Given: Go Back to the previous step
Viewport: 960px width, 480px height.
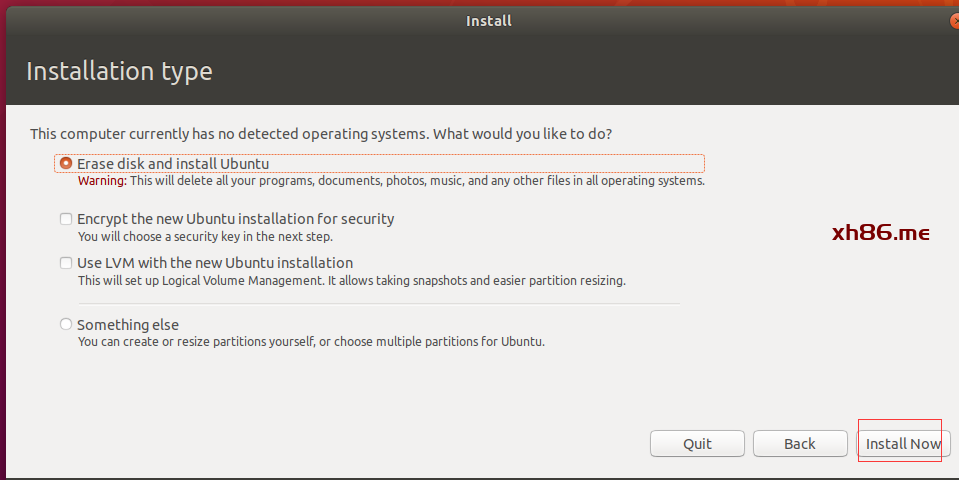Looking at the screenshot, I should pyautogui.click(x=799, y=443).
